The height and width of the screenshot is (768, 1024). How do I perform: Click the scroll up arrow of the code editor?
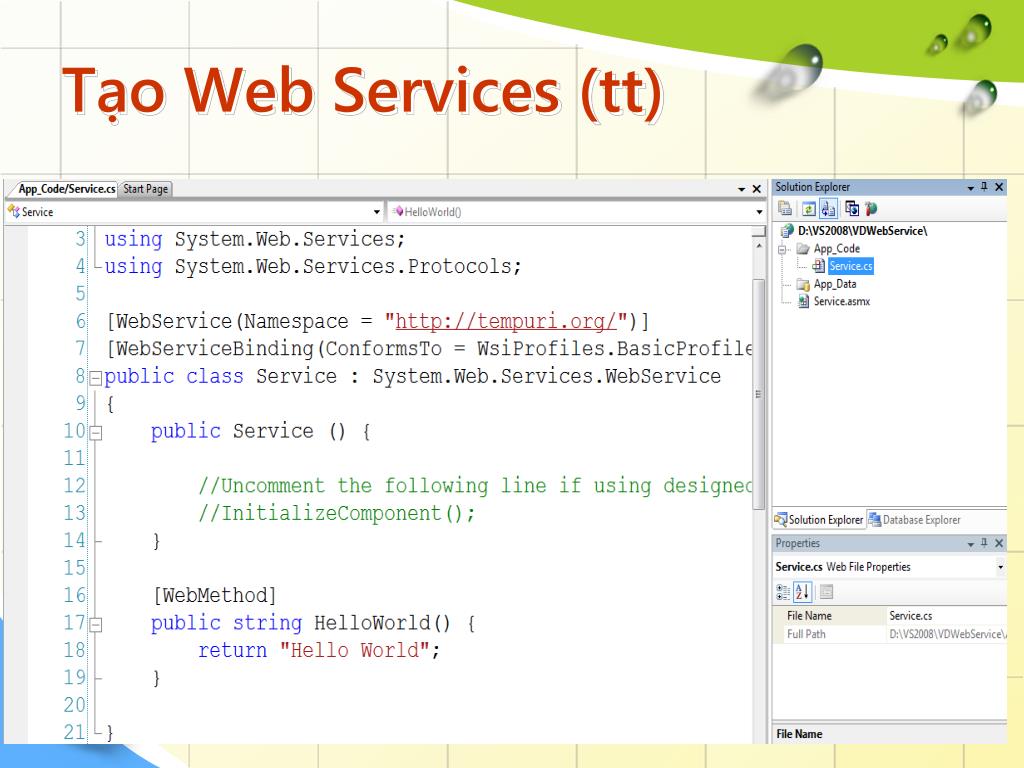758,246
